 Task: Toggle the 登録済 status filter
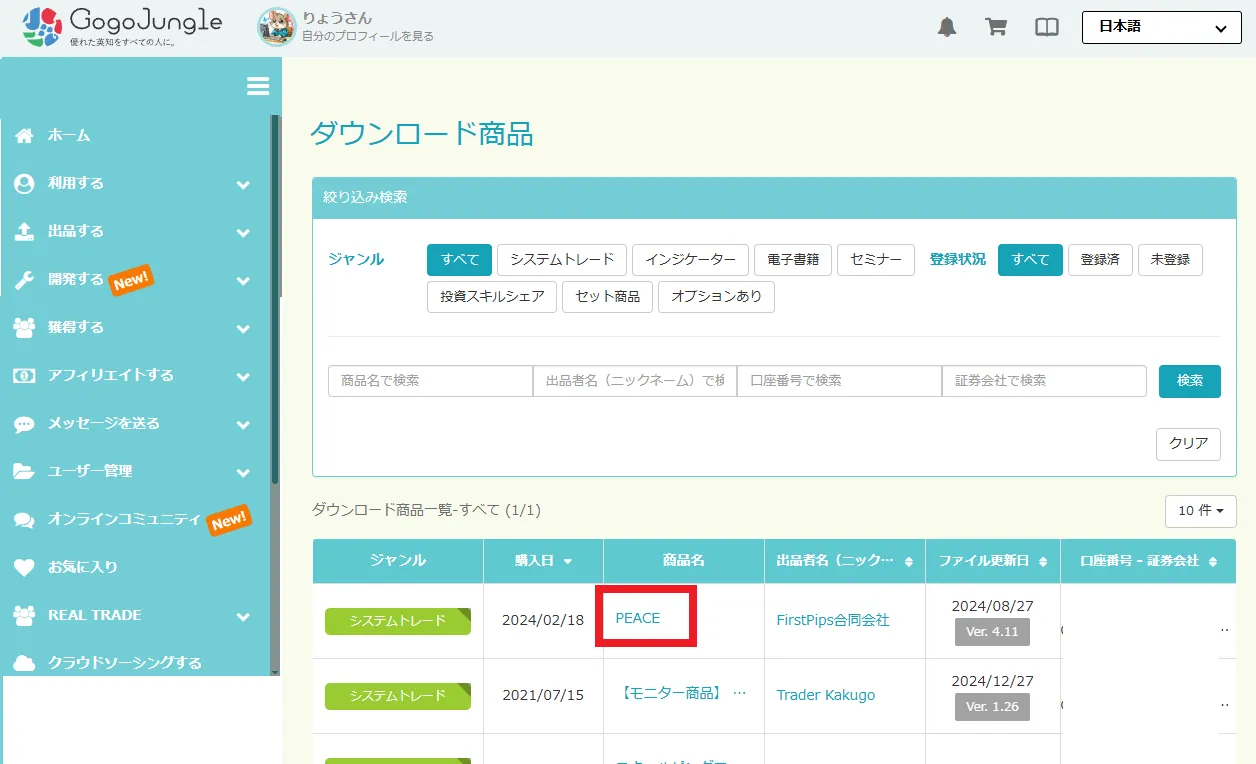pos(1100,260)
